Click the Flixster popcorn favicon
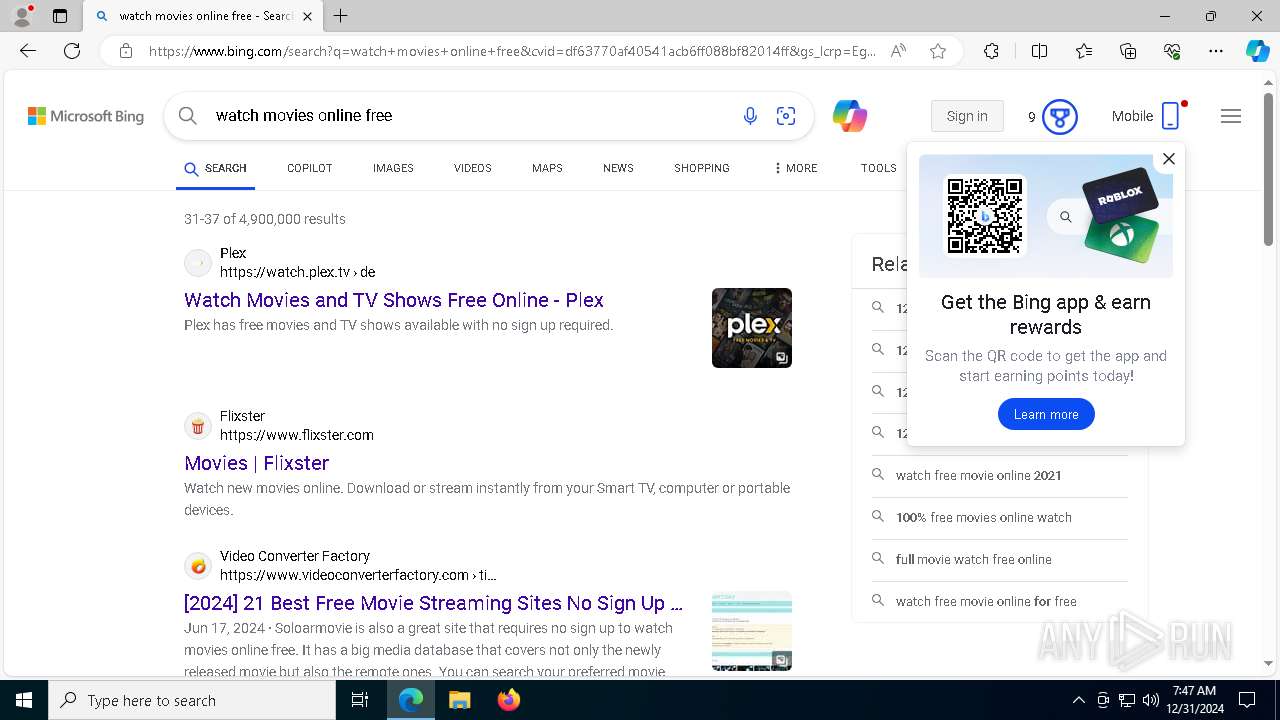This screenshot has height=720, width=1280. [198, 426]
